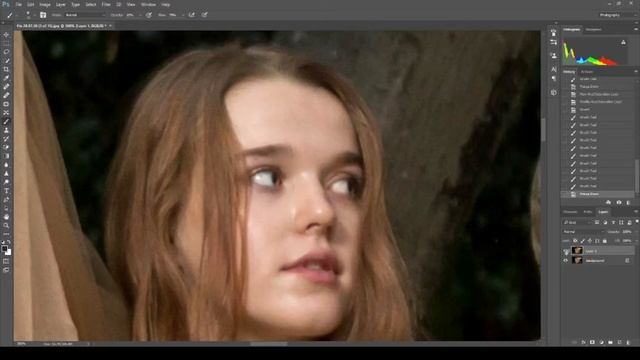Open the layer blend mode dropdown
Viewport: 640px width, 360px height.
tap(583, 232)
